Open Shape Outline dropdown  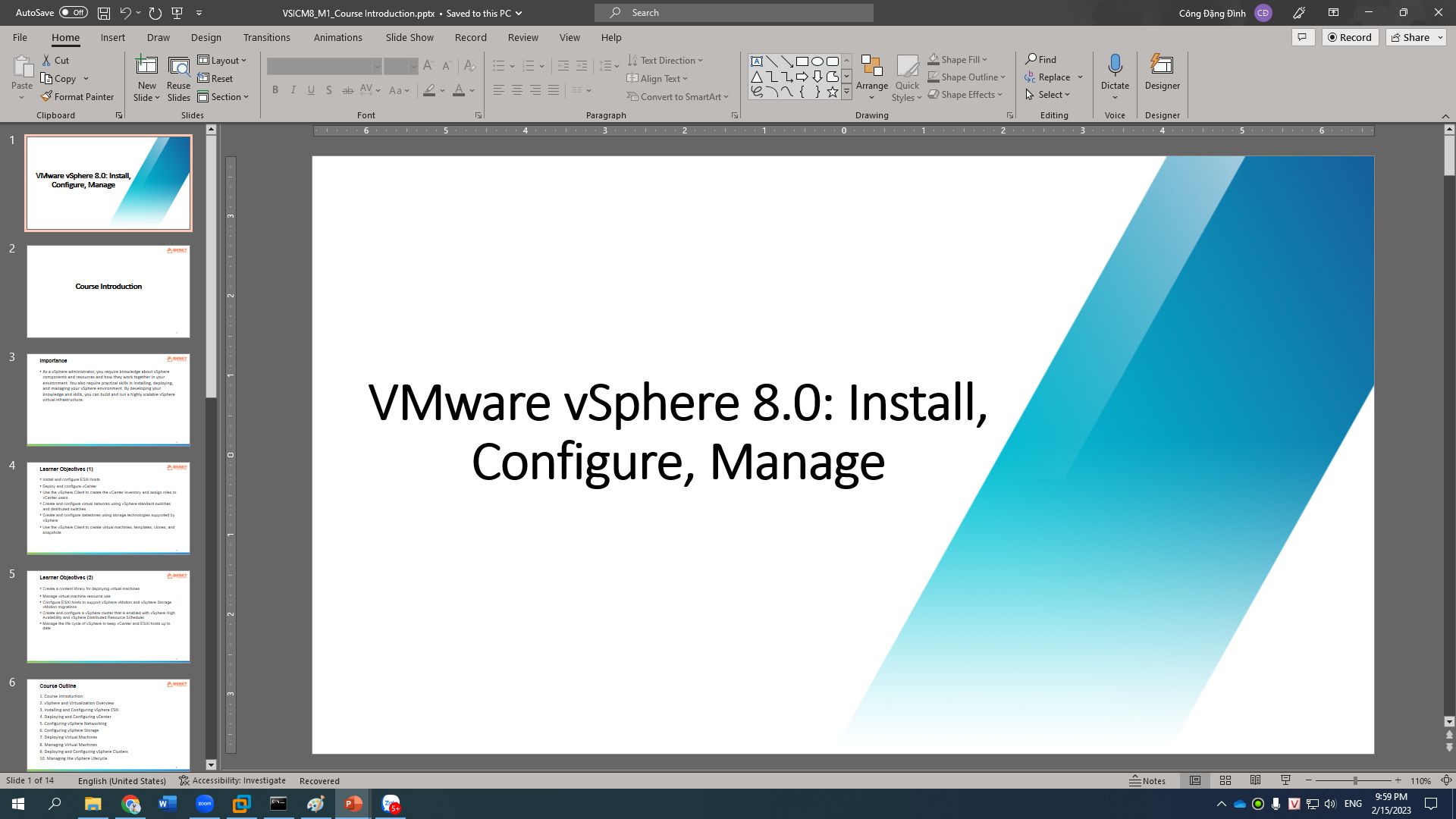(x=967, y=77)
